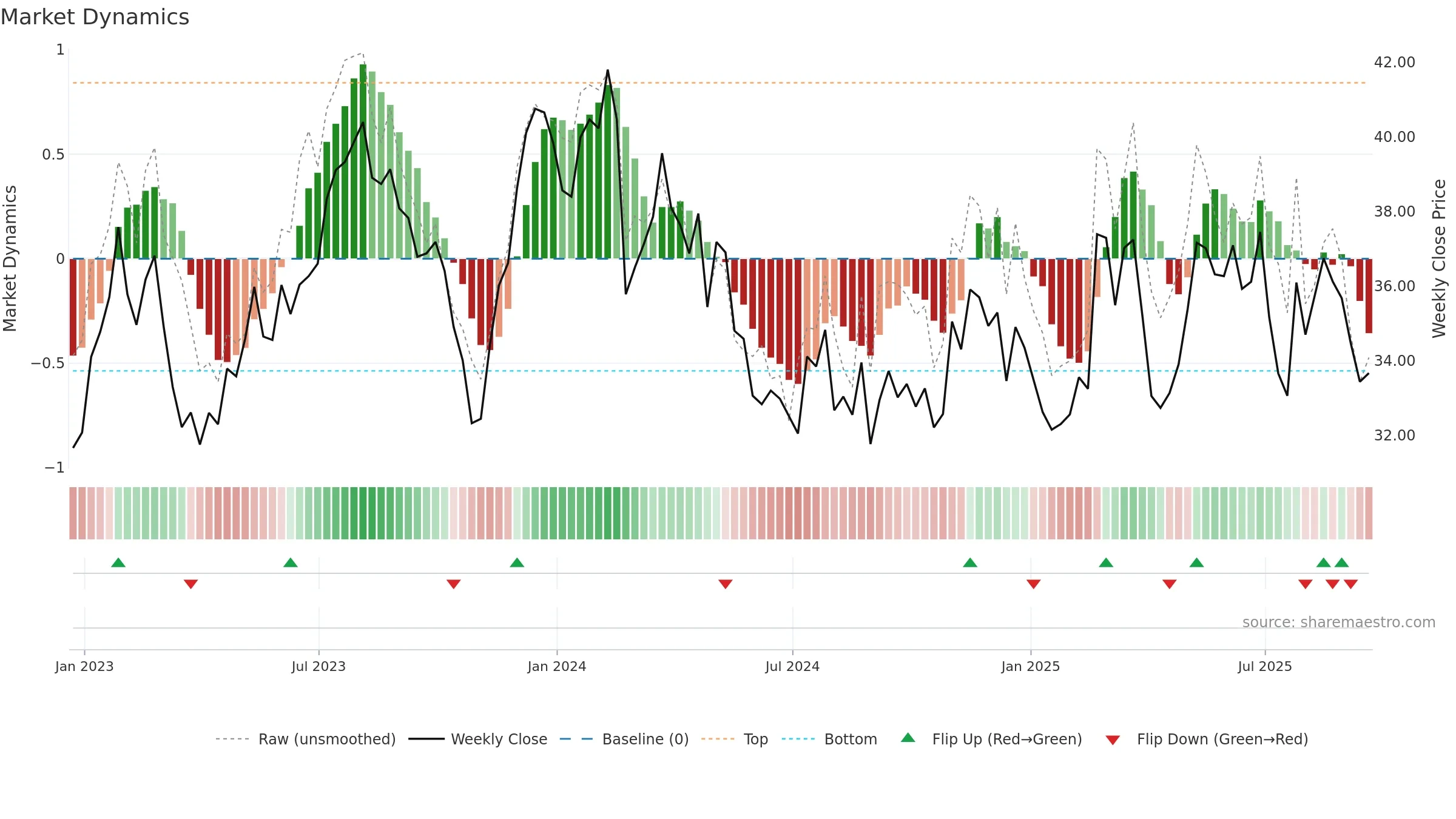Viewport: 1456px width, 819px height.
Task: Click the Jul 2023 x-axis label
Action: [318, 666]
